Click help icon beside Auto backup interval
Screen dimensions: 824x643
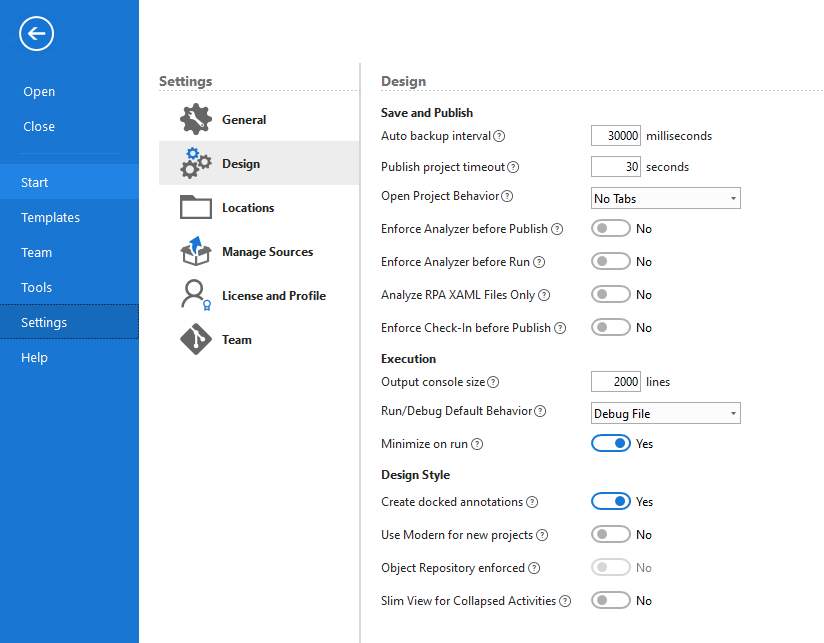pos(499,136)
